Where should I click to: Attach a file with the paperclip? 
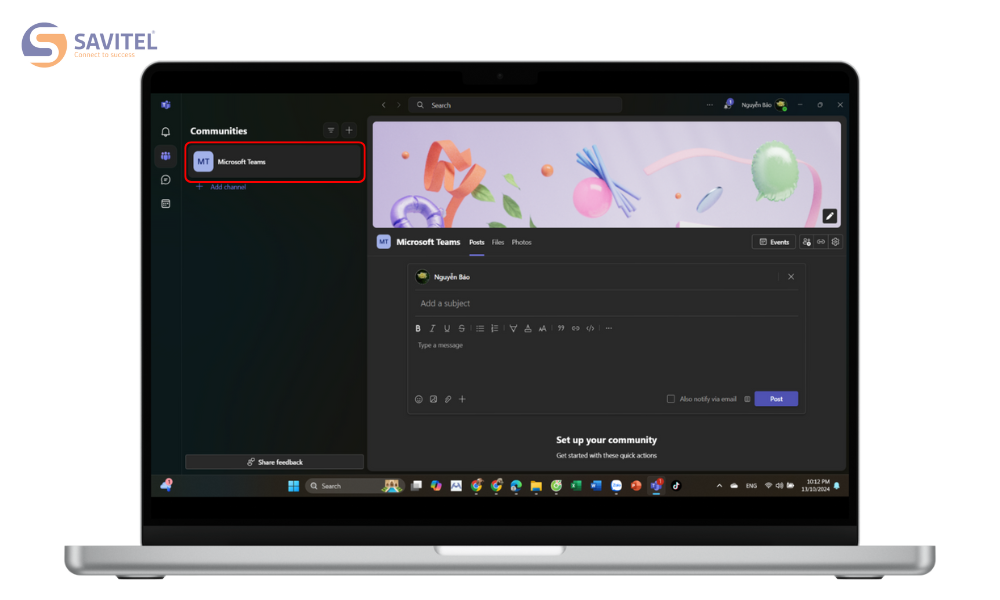(x=448, y=399)
